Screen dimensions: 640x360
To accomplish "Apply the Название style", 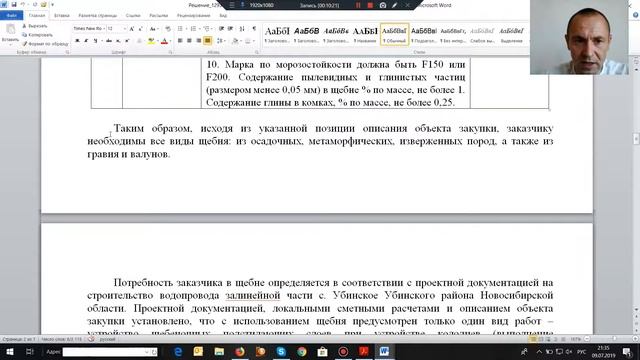I will point(365,34).
